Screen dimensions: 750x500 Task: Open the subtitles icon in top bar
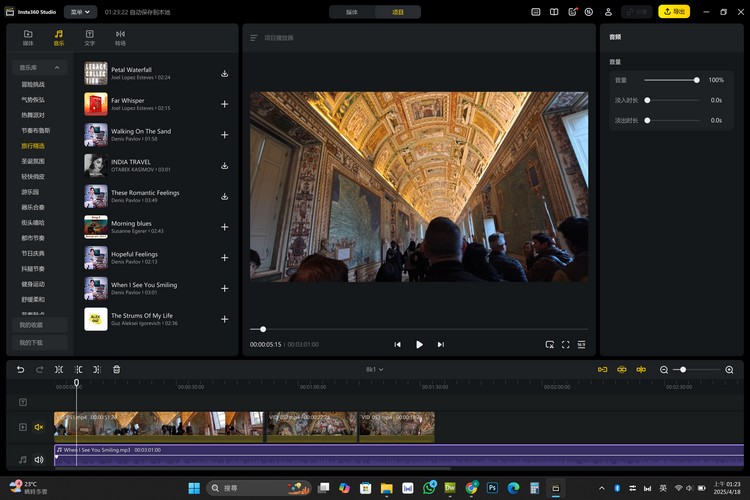pos(536,12)
